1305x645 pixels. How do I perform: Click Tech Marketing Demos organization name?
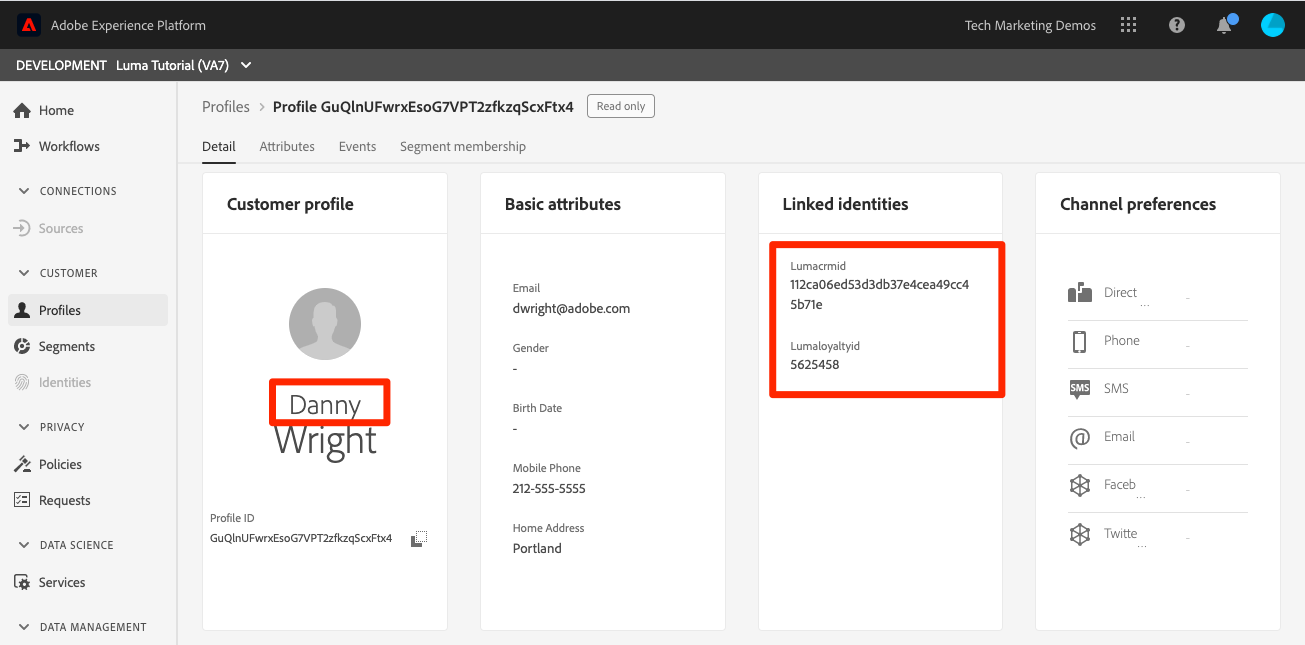coord(1030,25)
